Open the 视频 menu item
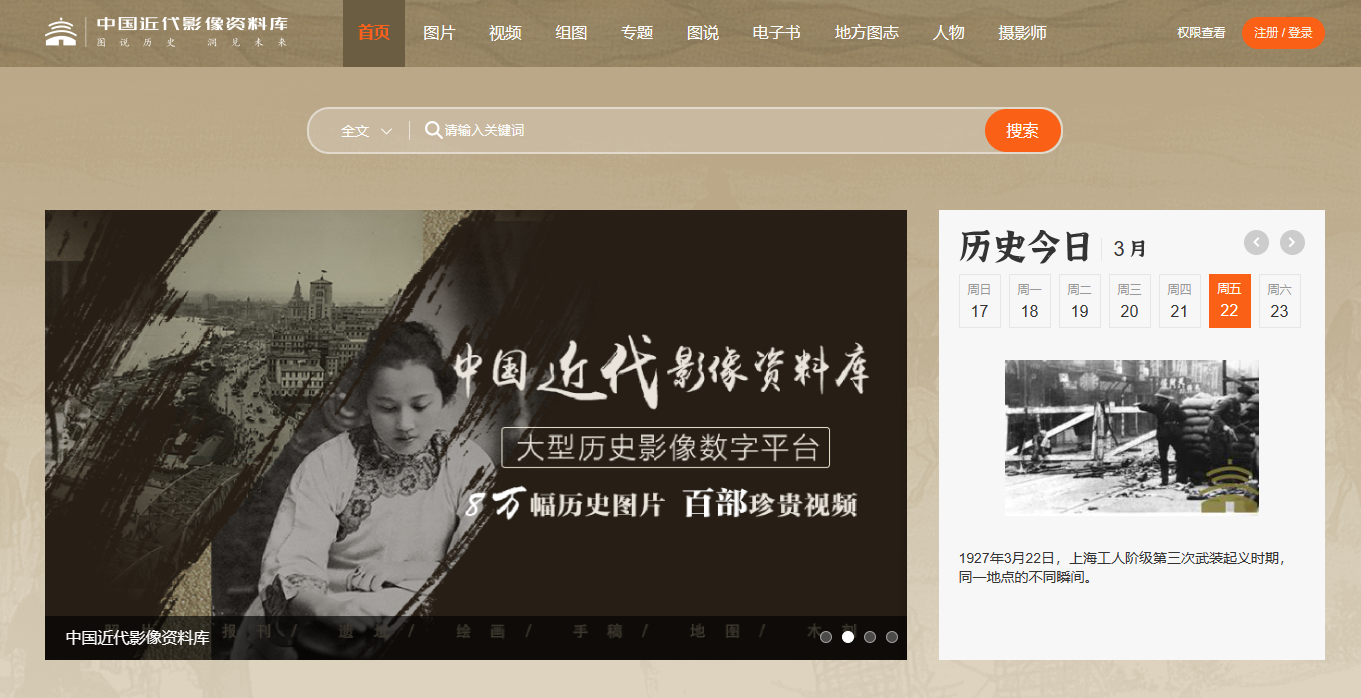Viewport: 1361px width, 698px height. [x=505, y=33]
